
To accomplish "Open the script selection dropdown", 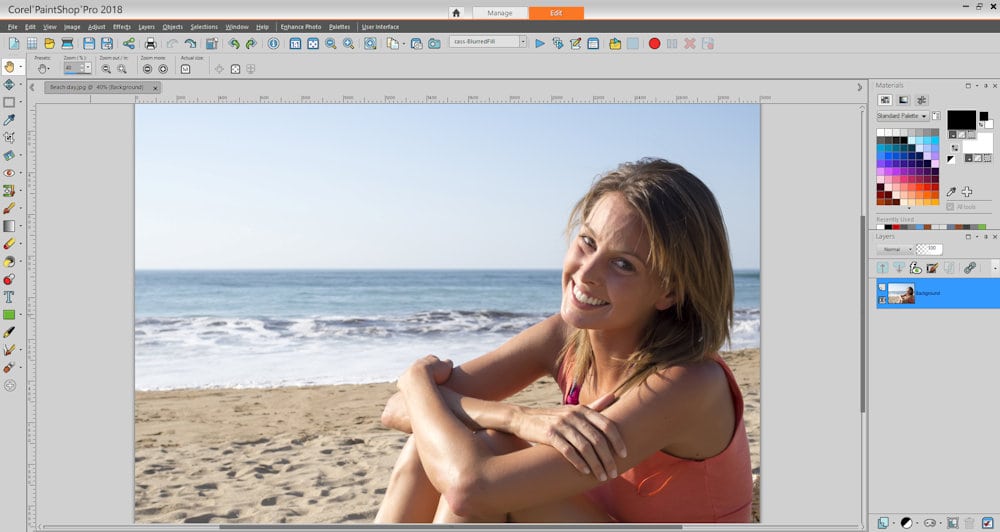I will pyautogui.click(x=522, y=42).
